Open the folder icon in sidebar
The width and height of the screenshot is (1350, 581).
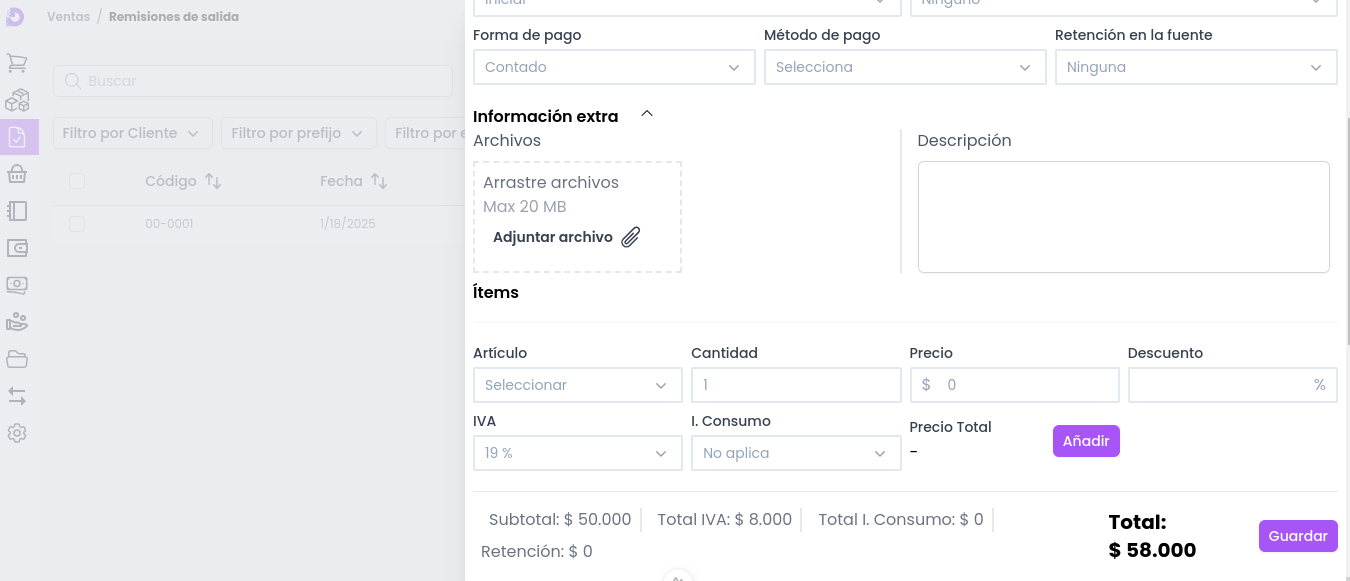(17, 359)
